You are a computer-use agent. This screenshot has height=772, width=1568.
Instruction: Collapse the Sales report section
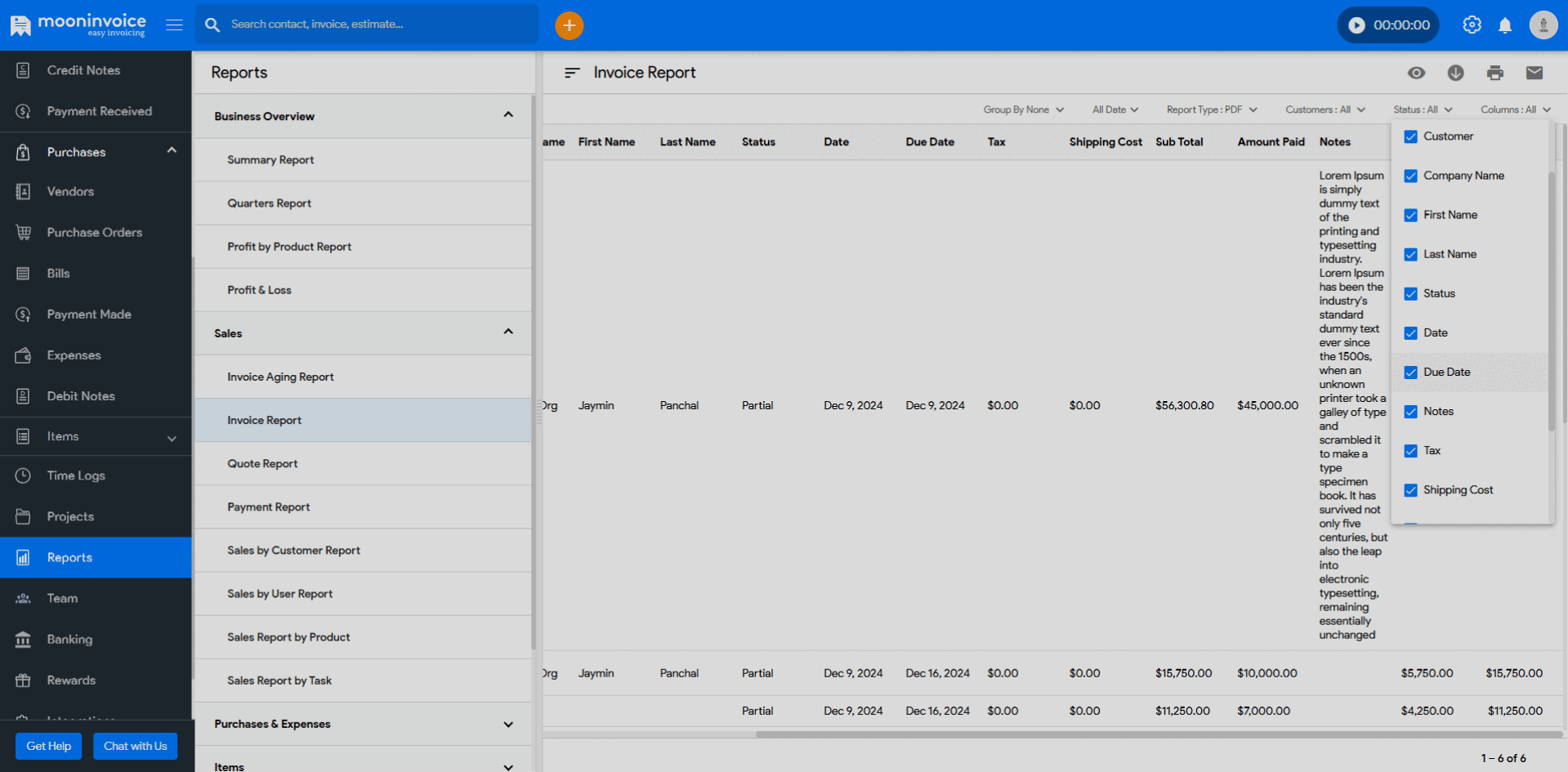tap(363, 333)
